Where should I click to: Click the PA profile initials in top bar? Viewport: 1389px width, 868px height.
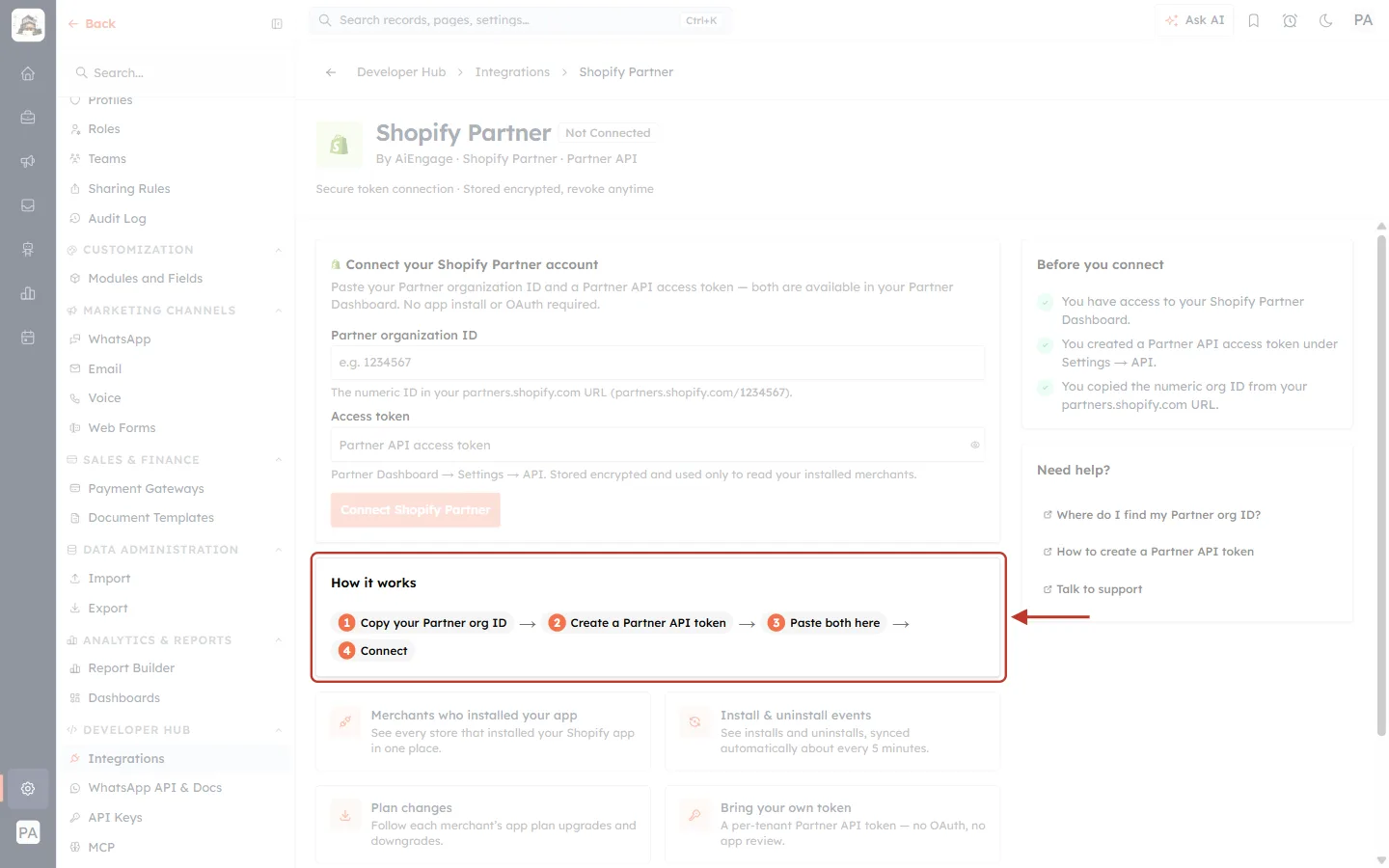coord(1363,20)
